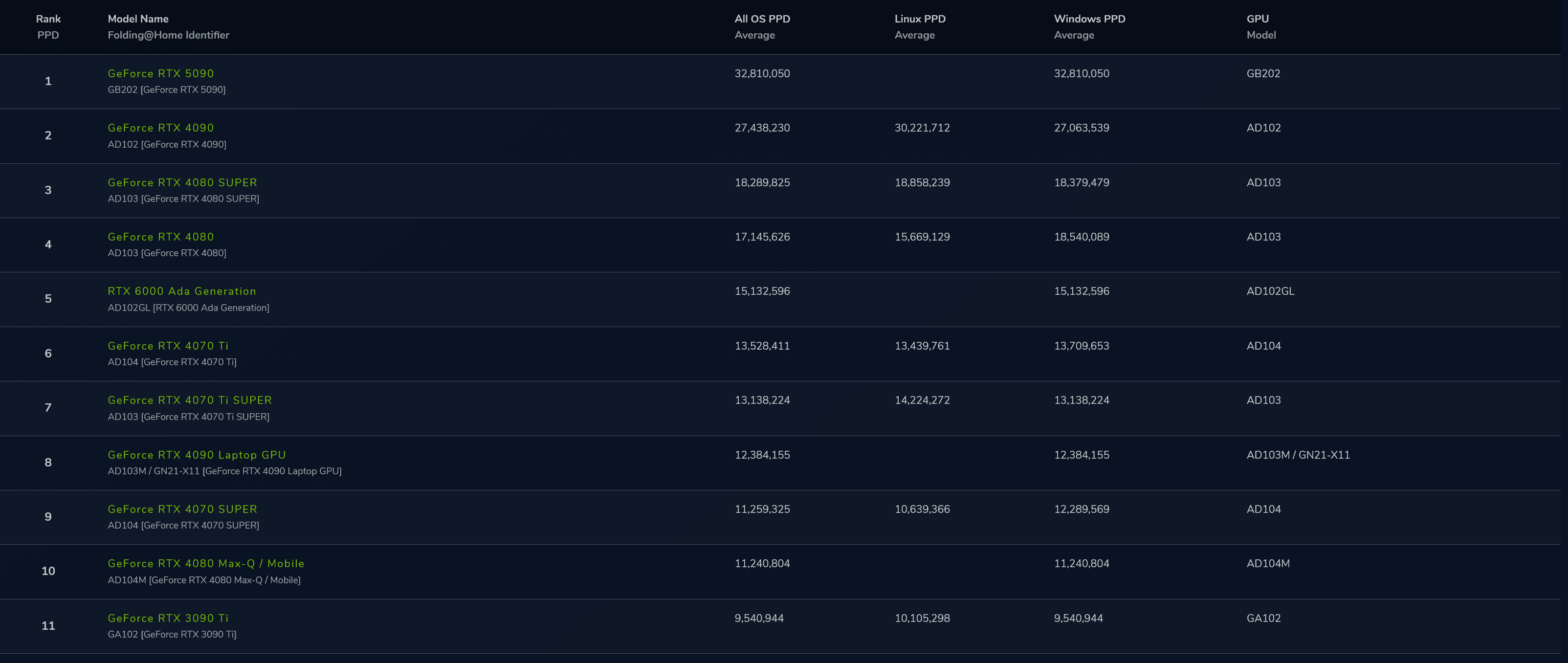Select Linux PPD value 15,669,129
The image size is (1568, 663).
coord(922,237)
